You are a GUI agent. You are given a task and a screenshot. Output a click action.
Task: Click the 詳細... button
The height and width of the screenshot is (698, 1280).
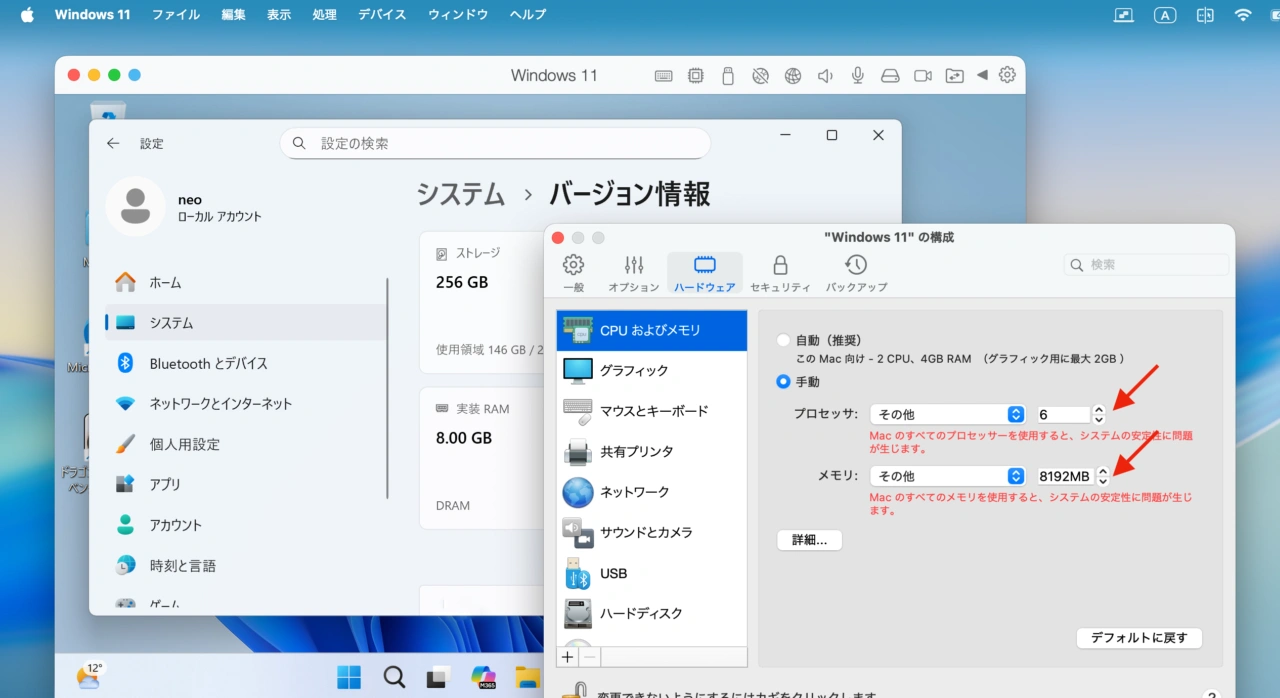809,539
